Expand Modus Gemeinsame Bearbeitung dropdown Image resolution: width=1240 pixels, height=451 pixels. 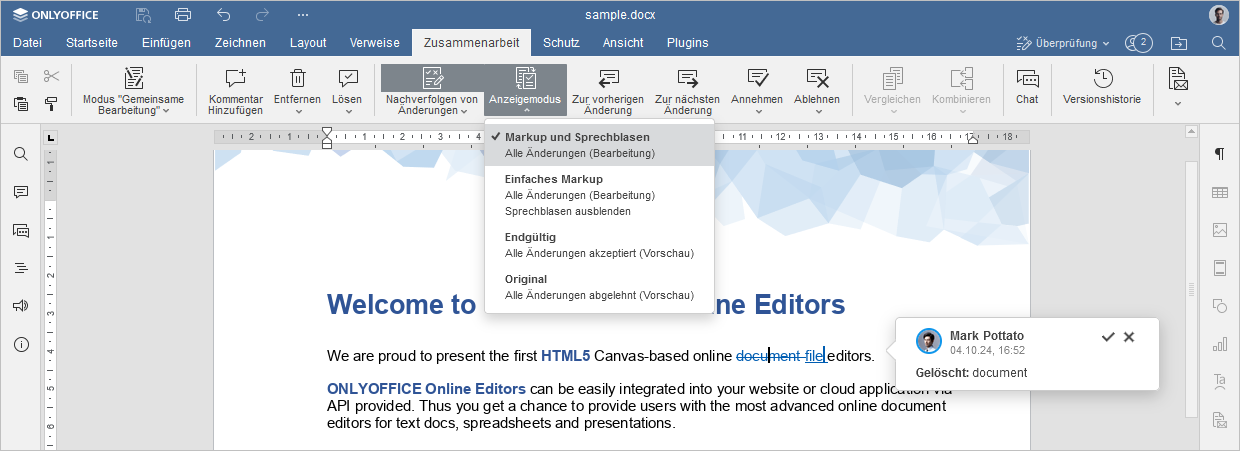pyautogui.click(x=166, y=111)
